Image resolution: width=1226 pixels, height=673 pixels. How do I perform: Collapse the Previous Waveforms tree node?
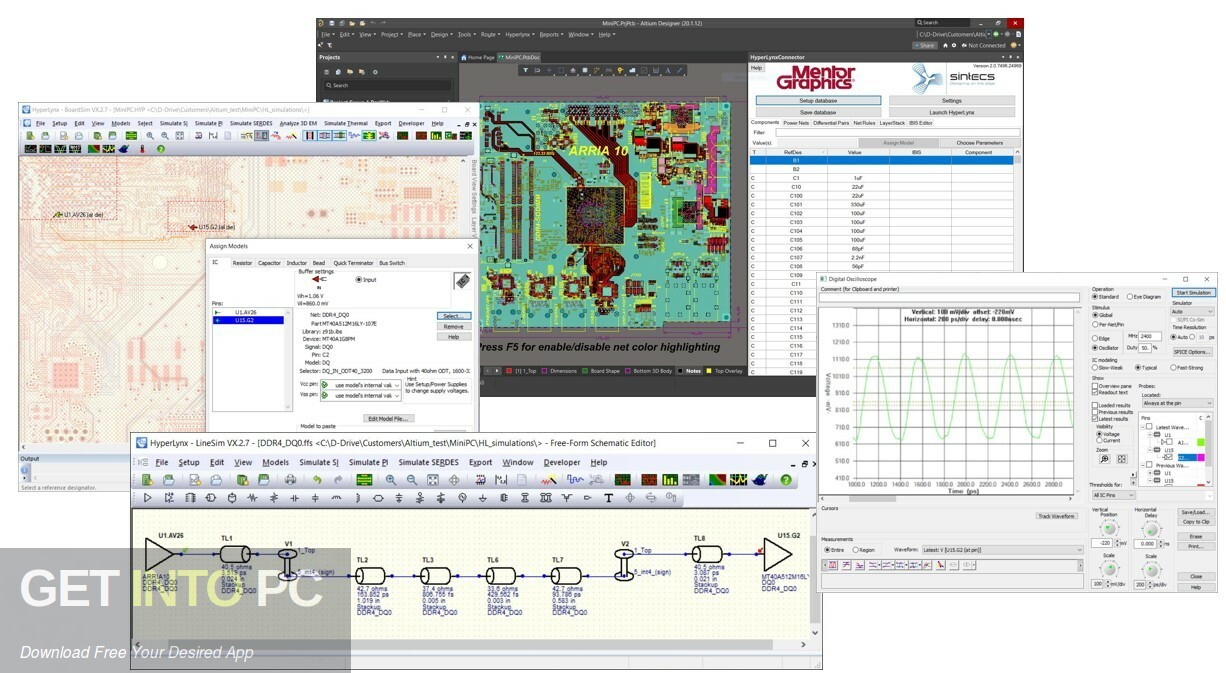point(1143,465)
